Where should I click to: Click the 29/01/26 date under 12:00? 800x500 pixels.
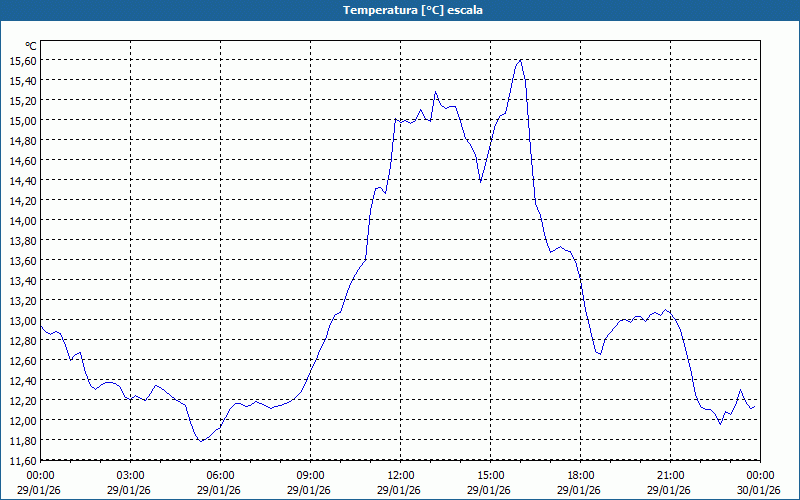coord(398,490)
